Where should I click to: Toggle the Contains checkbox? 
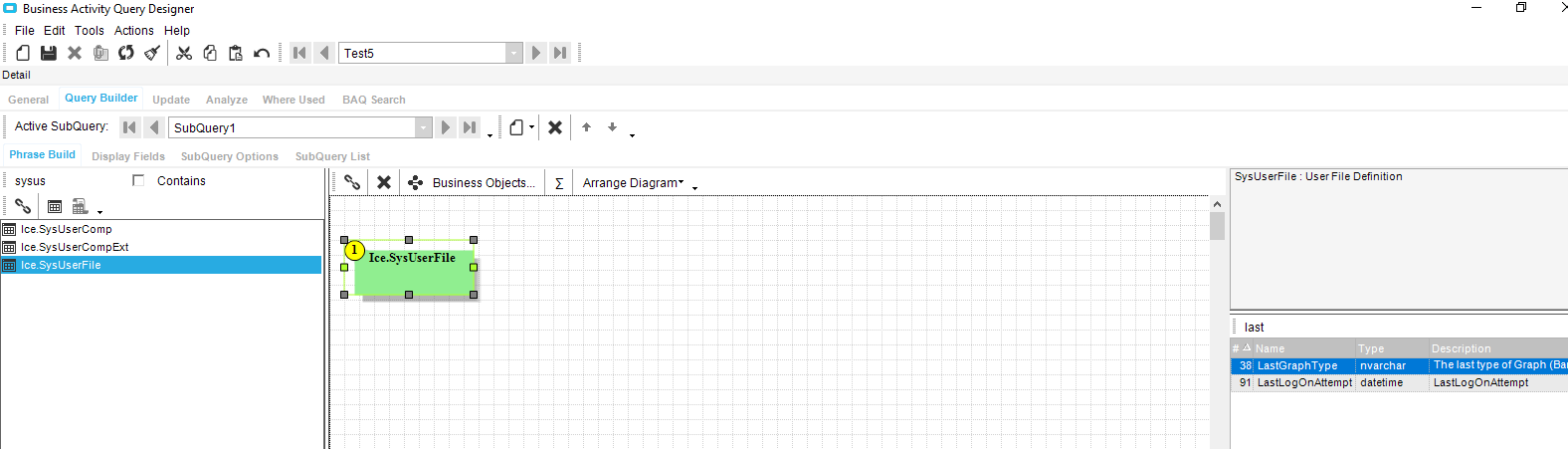point(138,180)
